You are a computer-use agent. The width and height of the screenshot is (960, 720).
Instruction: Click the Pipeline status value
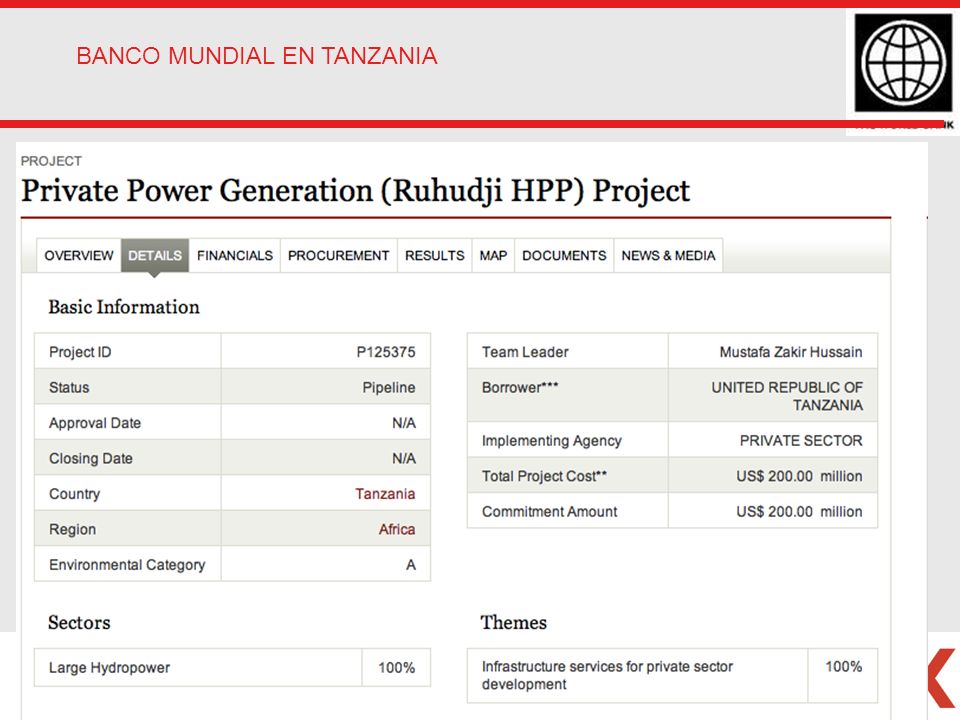pyautogui.click(x=389, y=388)
